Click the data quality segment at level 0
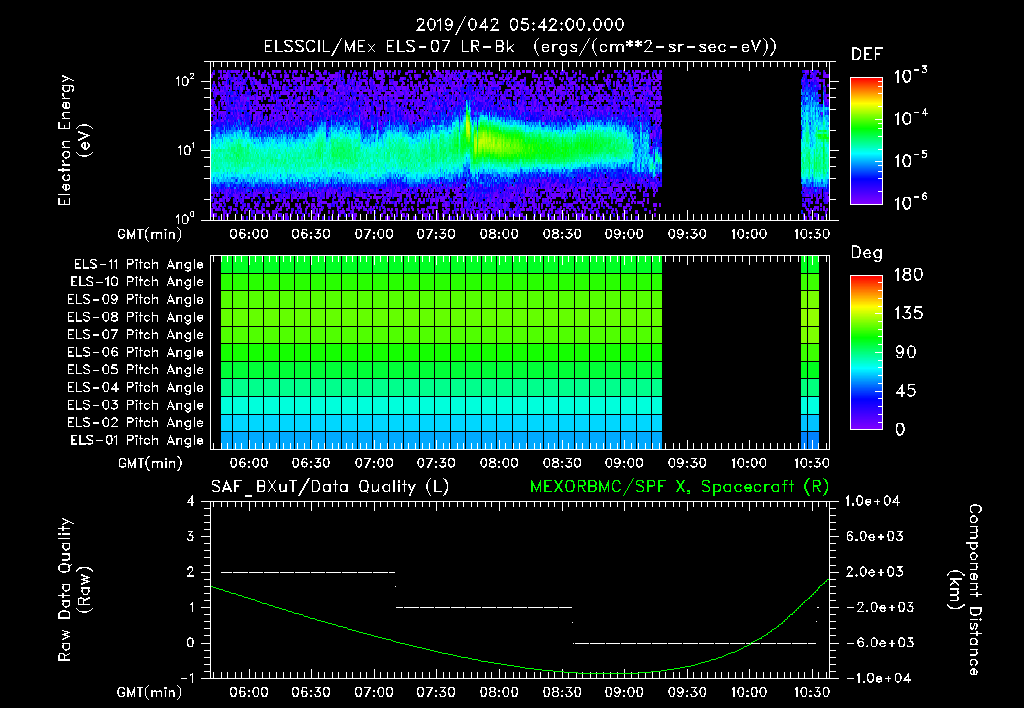 (695, 643)
